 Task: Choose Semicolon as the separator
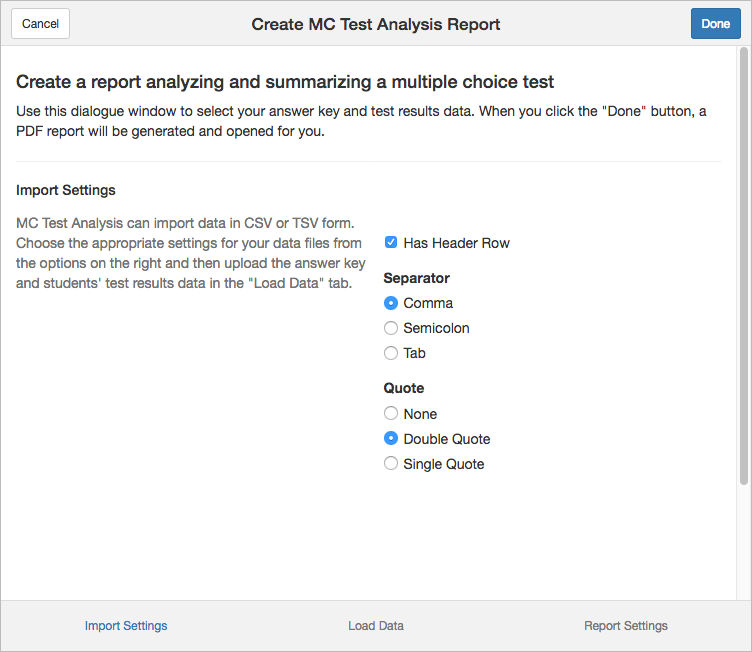[x=391, y=328]
